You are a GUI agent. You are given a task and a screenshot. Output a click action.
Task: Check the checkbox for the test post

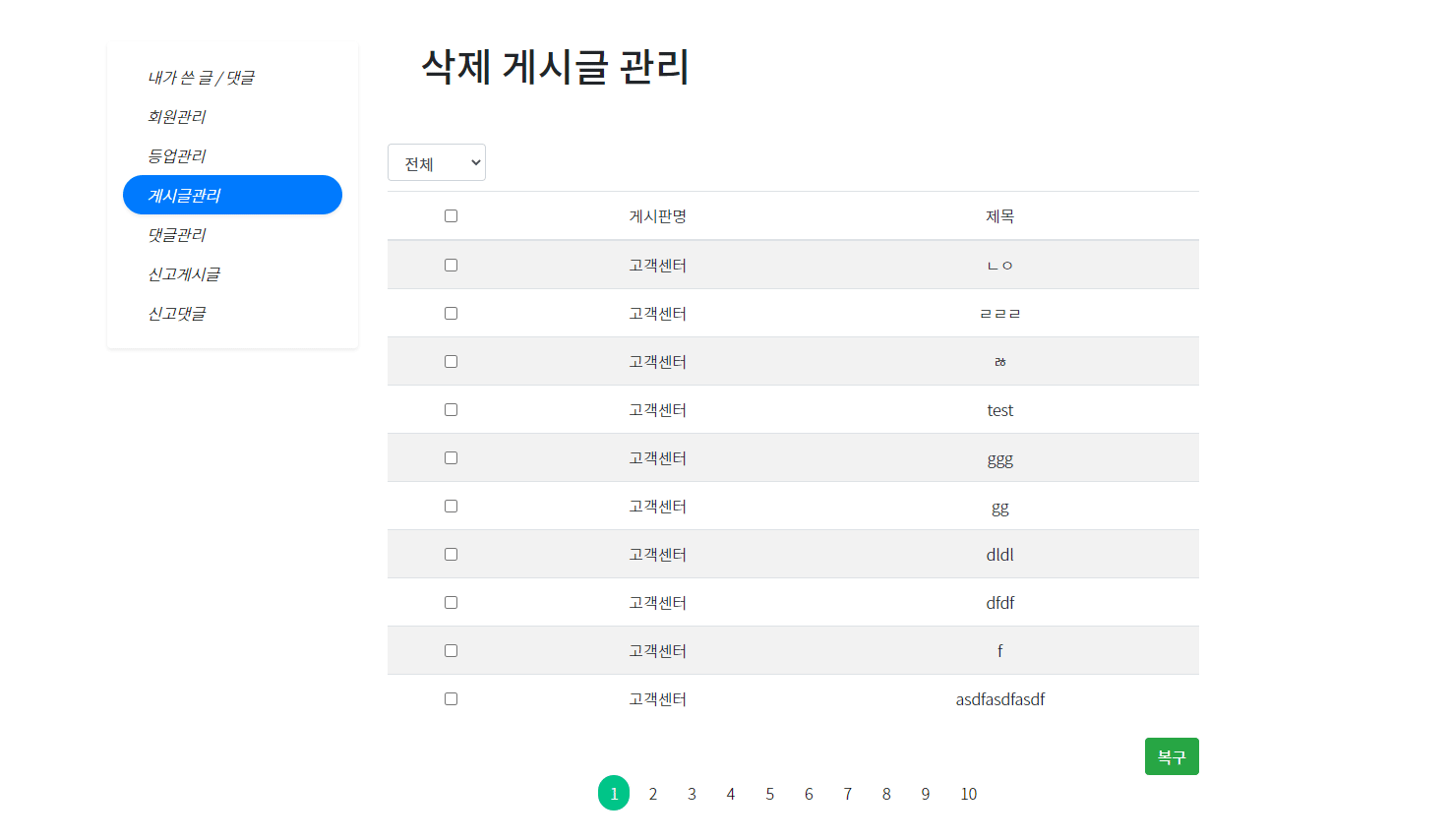[451, 409]
